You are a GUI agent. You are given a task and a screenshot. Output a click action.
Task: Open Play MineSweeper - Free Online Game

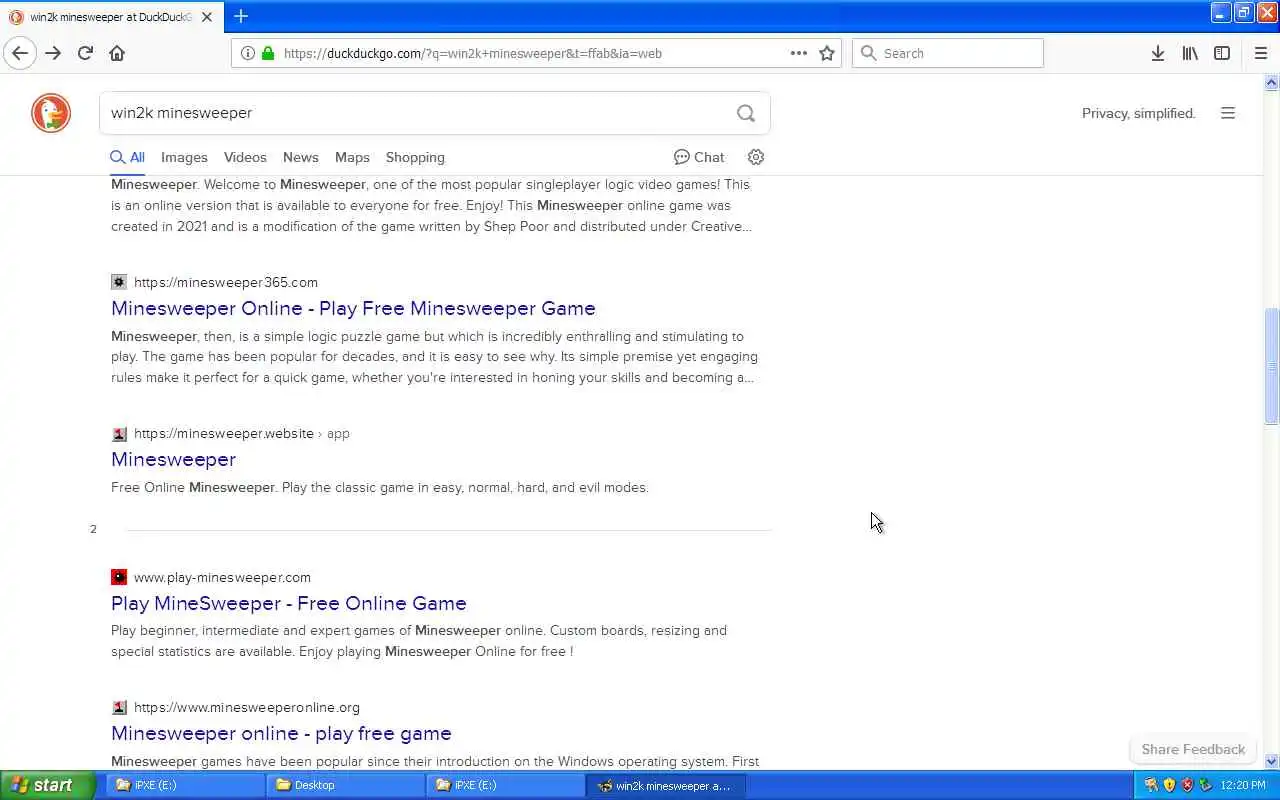289,603
